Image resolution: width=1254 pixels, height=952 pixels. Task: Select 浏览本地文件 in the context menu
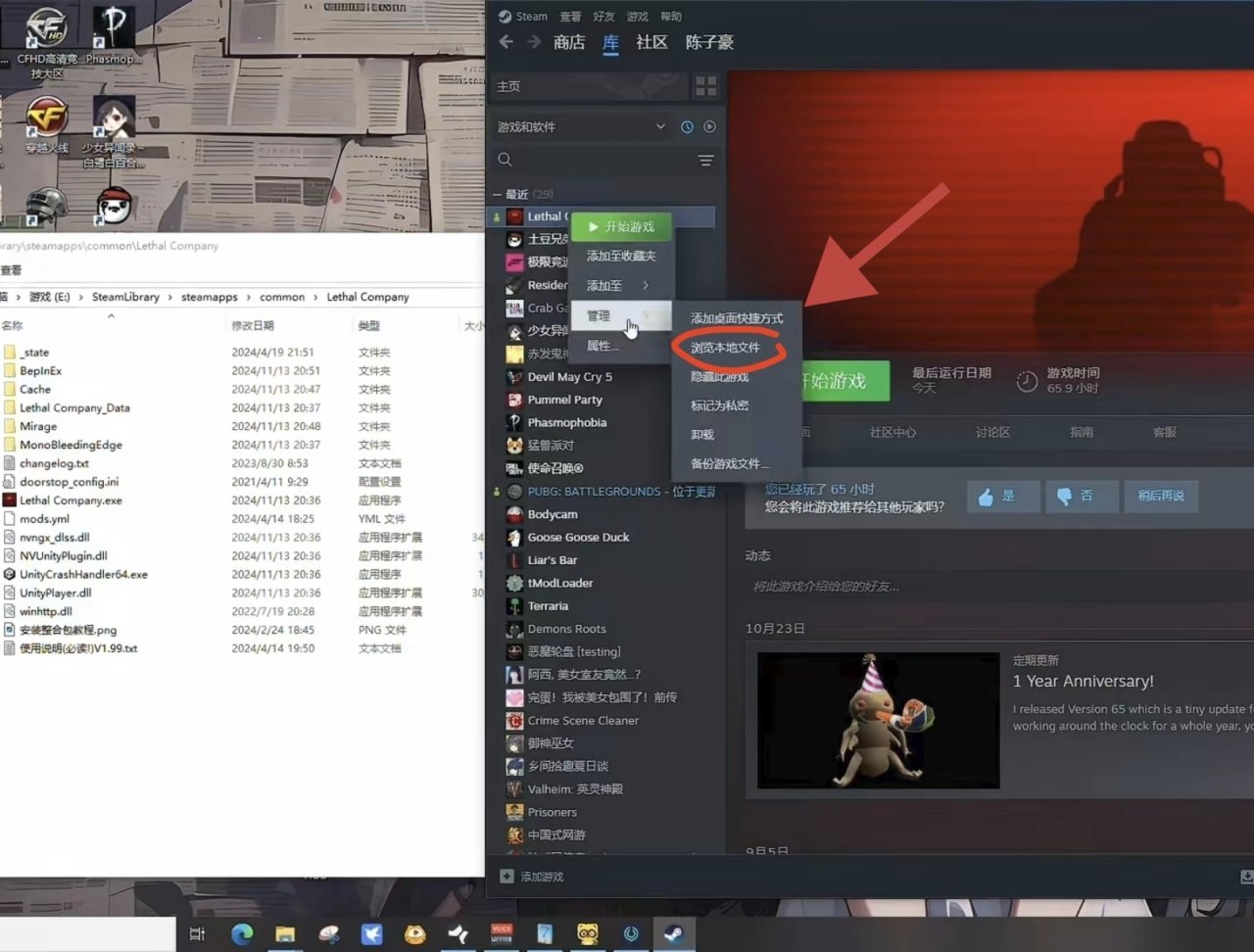tap(725, 348)
